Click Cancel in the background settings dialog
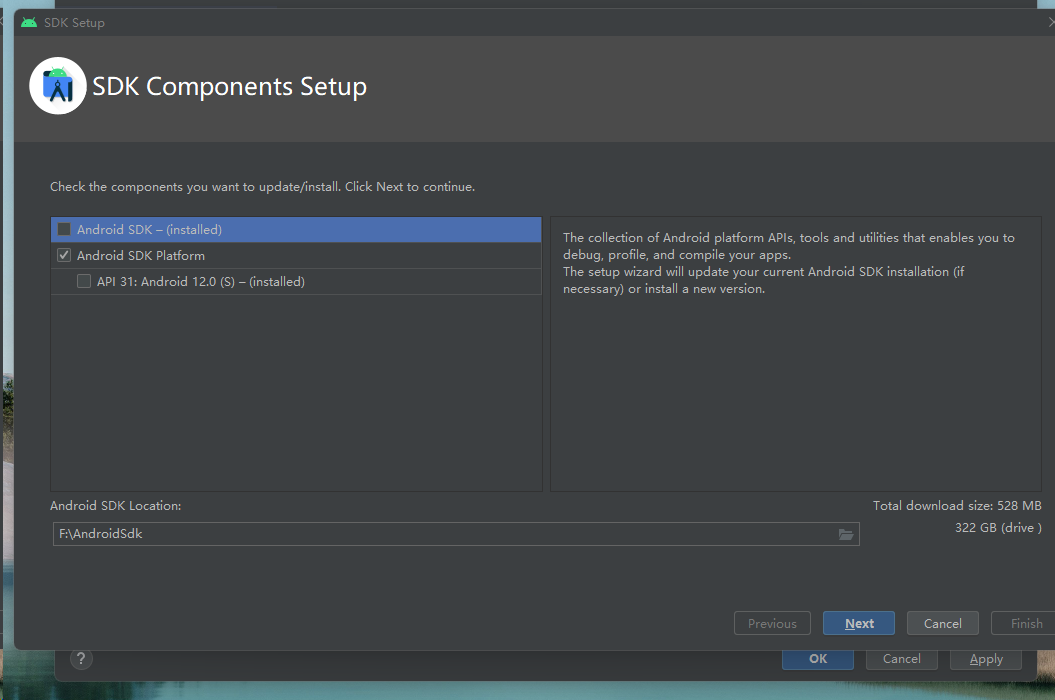 coord(901,660)
